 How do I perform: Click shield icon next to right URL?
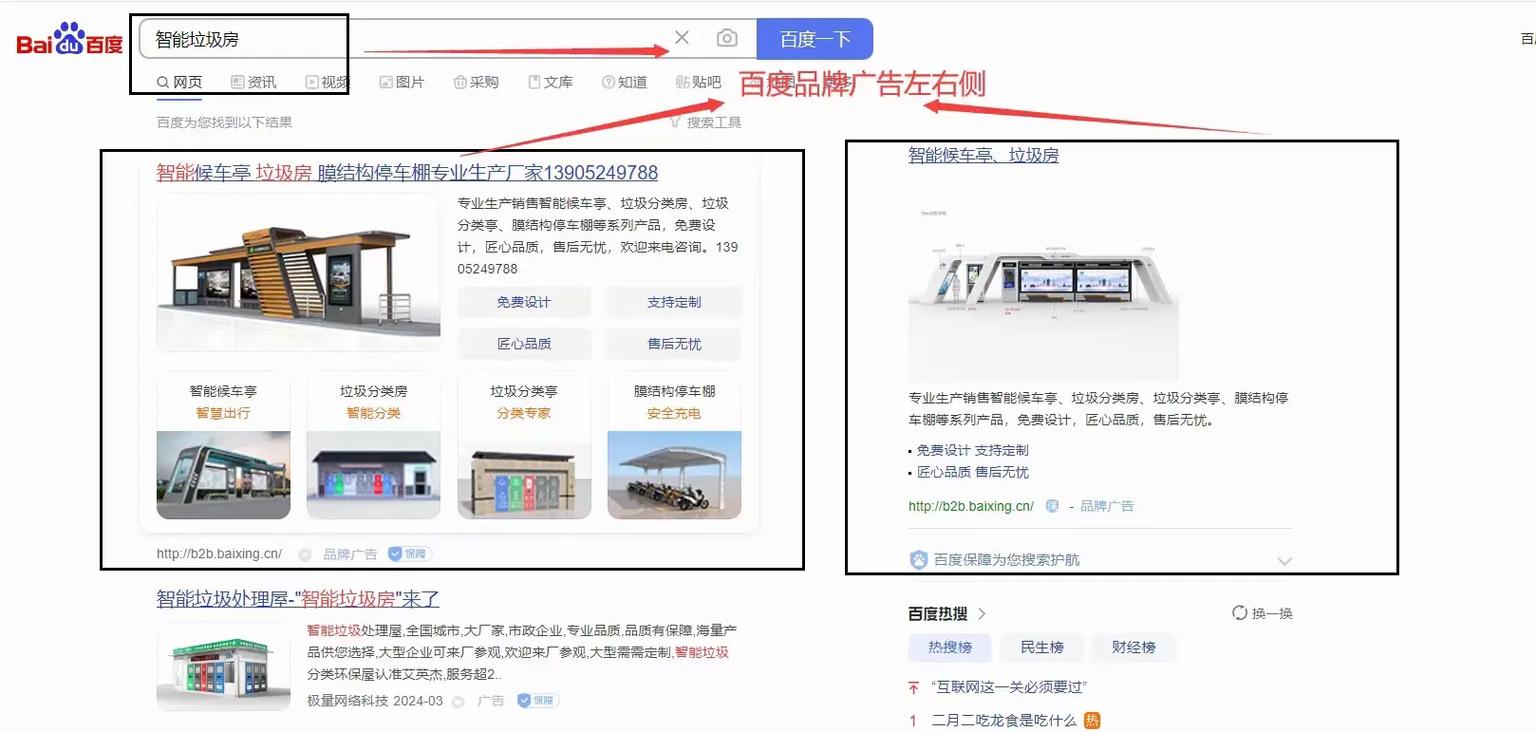1052,506
